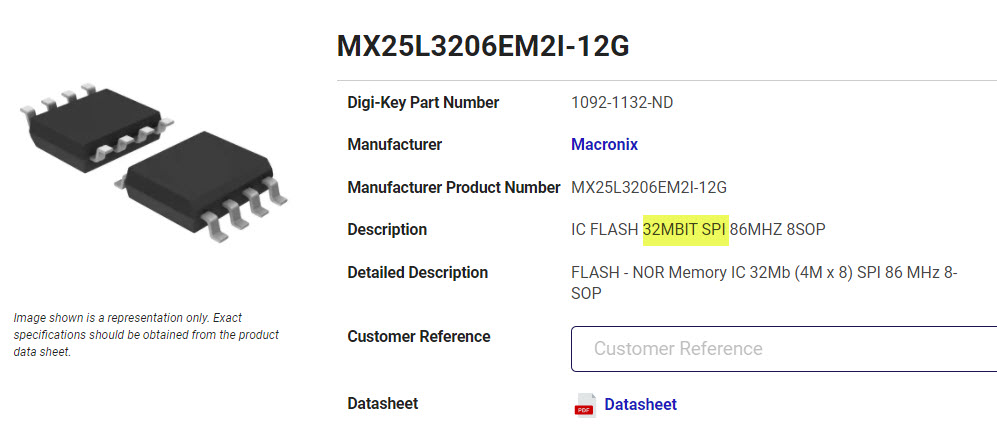
Task: Open the Macronix manufacturer link
Action: 604,144
